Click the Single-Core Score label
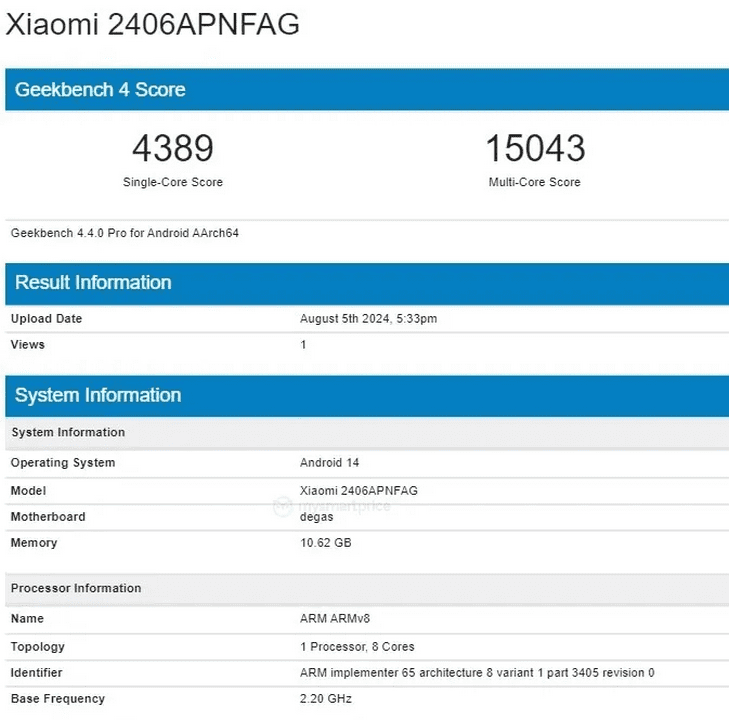The height and width of the screenshot is (720, 729). 172,182
